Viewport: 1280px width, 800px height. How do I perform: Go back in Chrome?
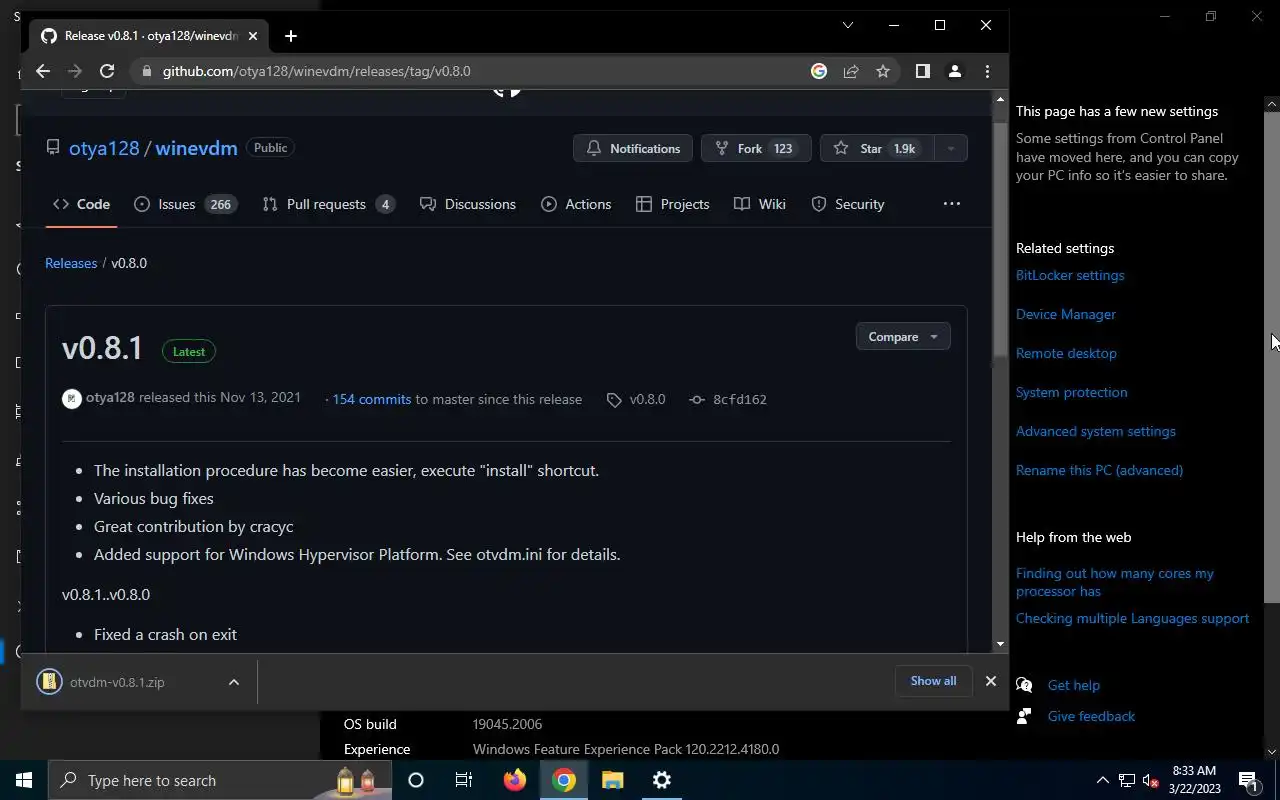(42, 71)
